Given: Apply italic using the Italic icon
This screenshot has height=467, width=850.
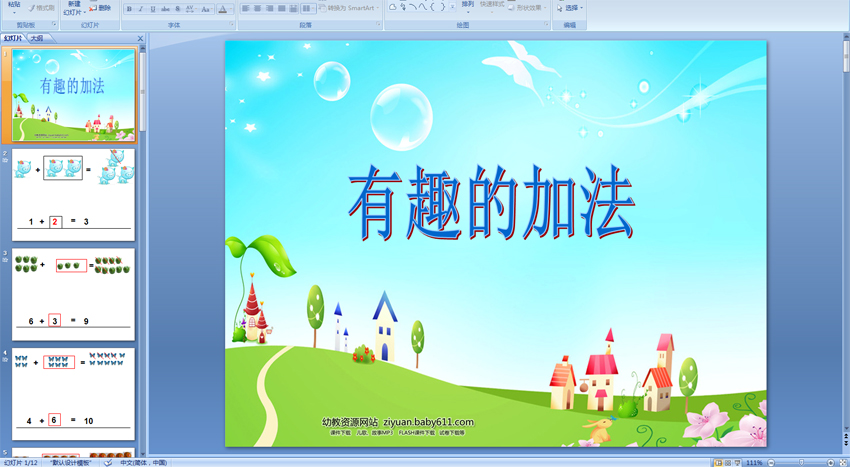Looking at the screenshot, I should [141, 9].
